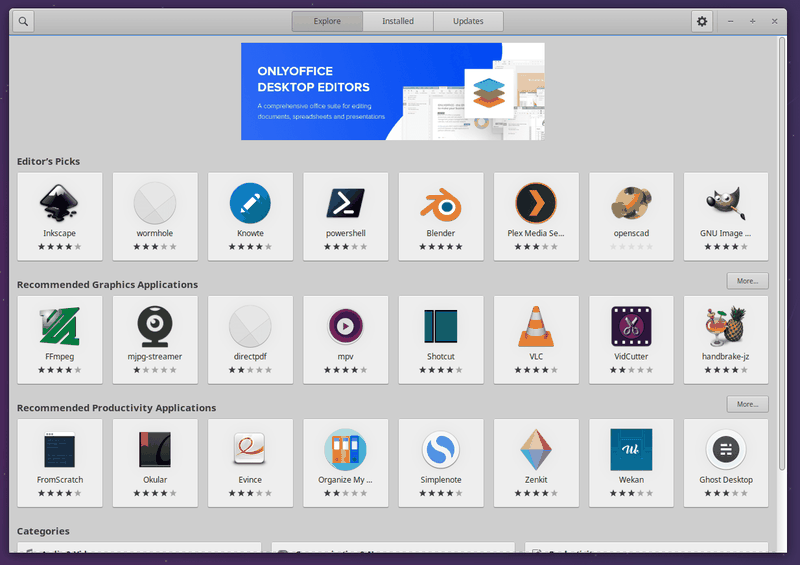Open the Shotcut app icon

click(441, 326)
